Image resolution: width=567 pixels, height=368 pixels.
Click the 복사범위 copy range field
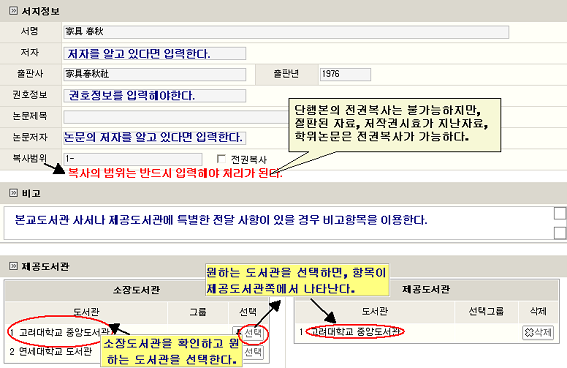coord(133,159)
